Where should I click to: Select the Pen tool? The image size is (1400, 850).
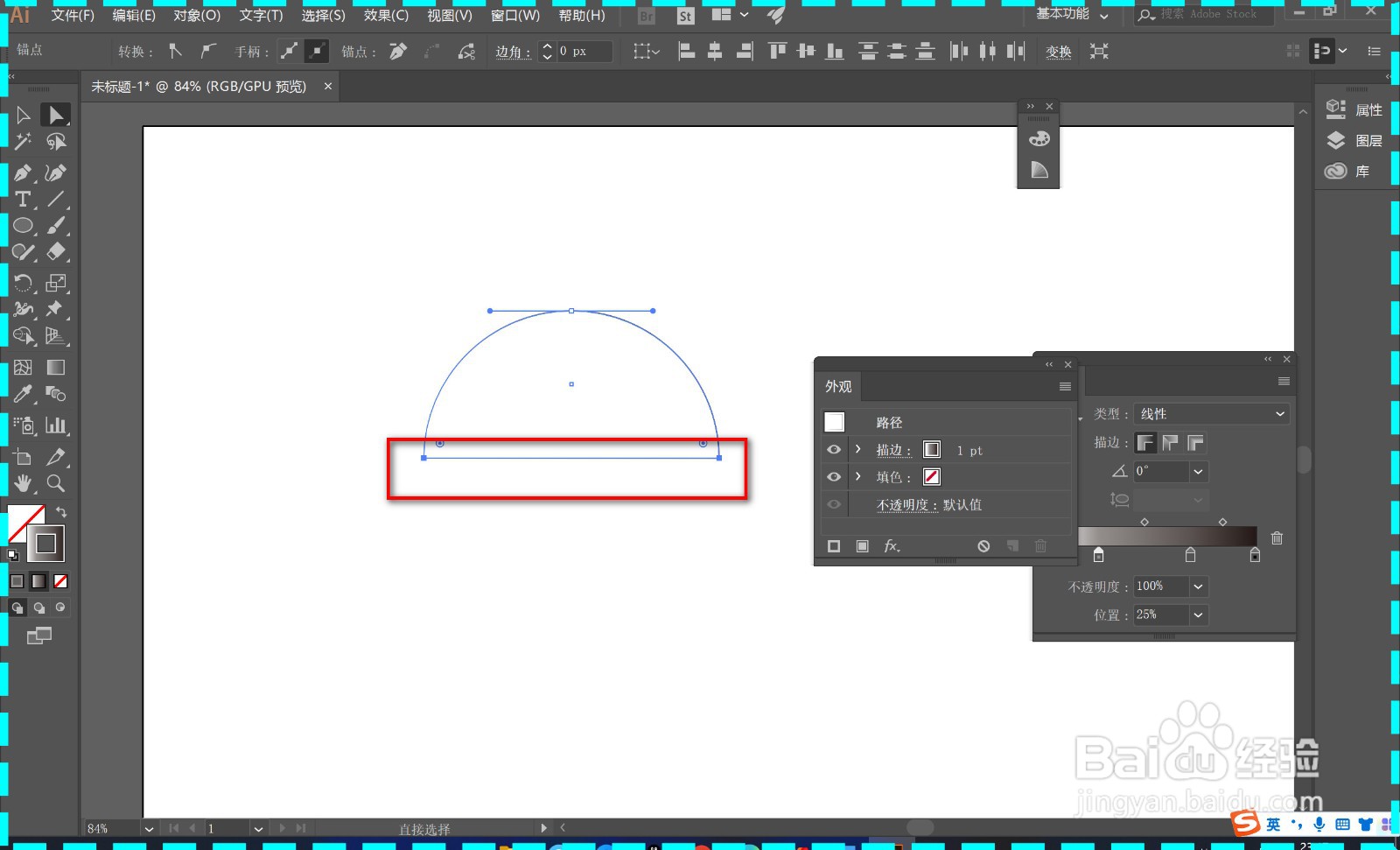(x=24, y=172)
